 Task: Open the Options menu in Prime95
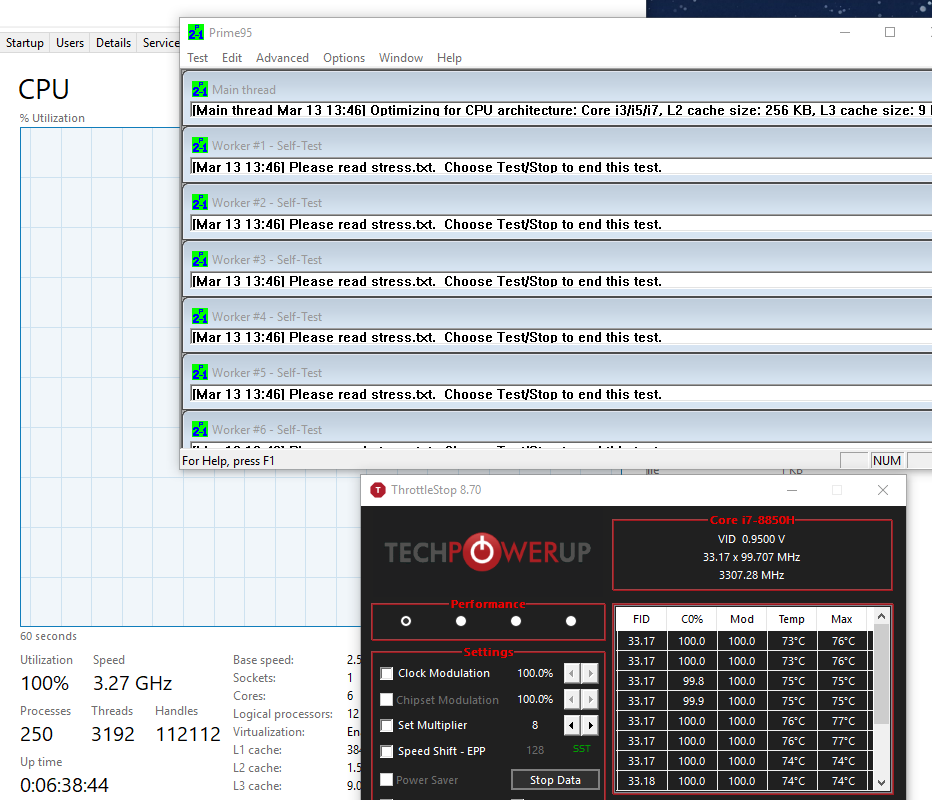coord(344,58)
